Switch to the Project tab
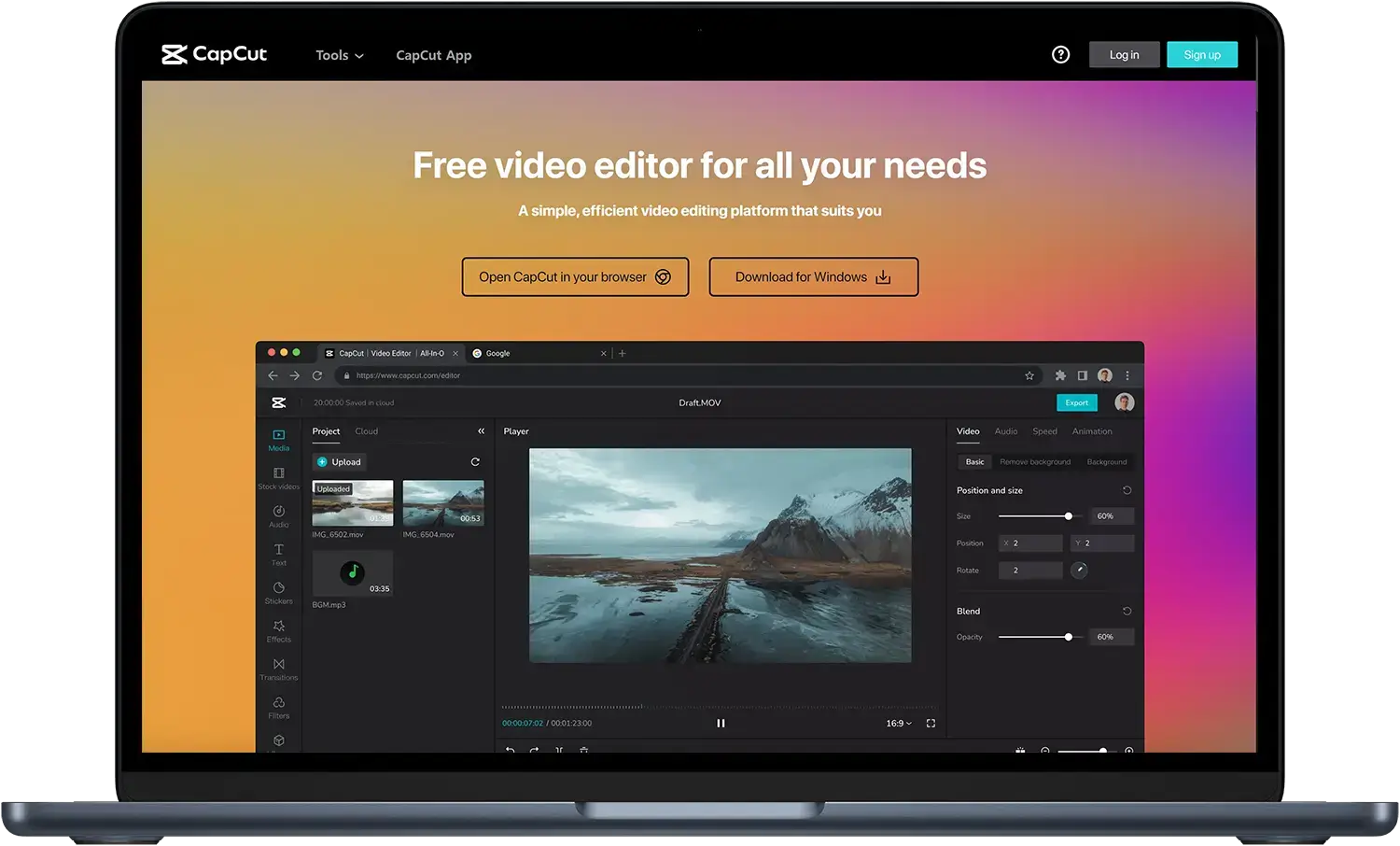 point(326,431)
